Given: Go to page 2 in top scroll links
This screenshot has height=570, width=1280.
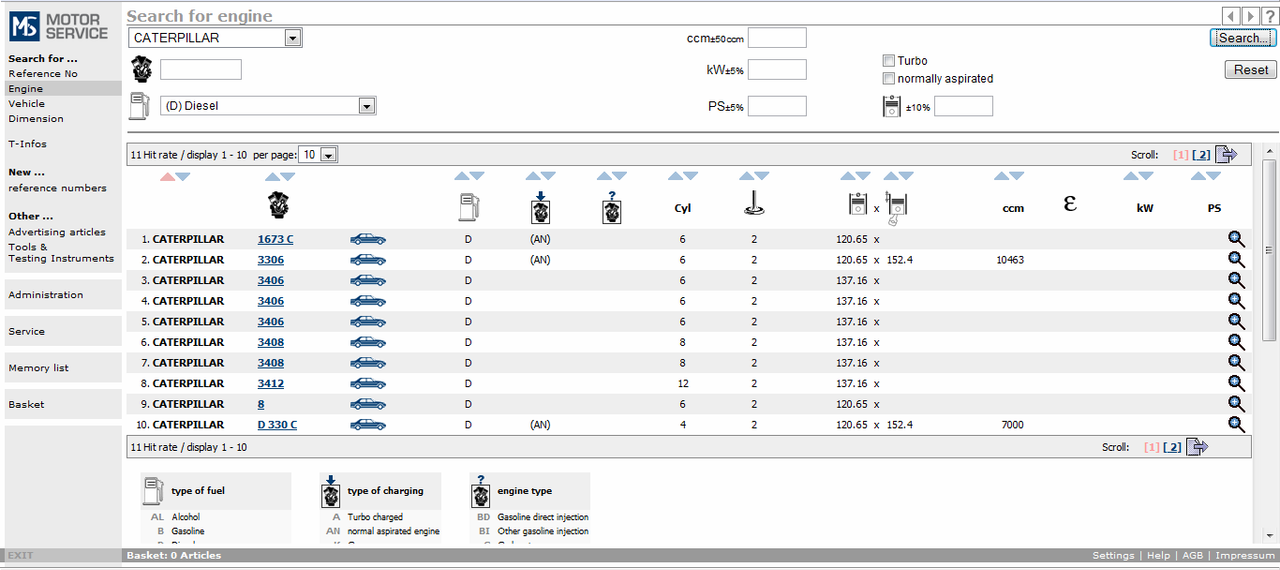Looking at the screenshot, I should click(1202, 155).
